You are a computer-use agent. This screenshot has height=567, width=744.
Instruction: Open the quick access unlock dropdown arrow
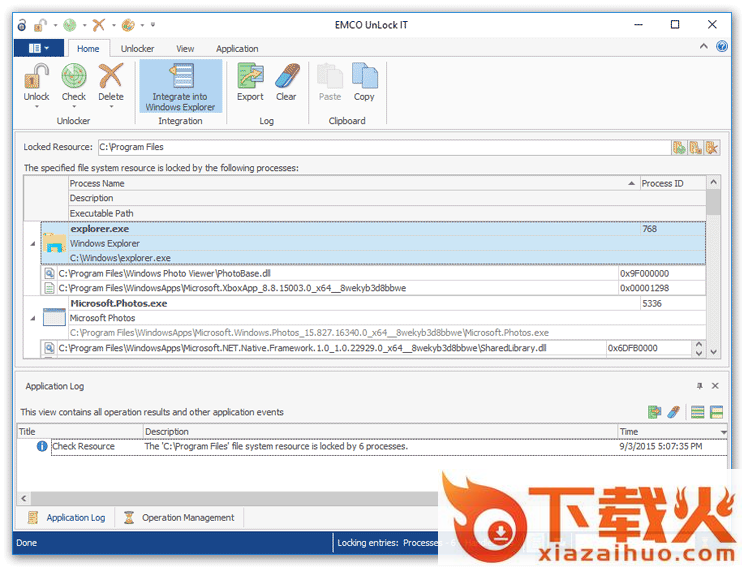coord(55,25)
